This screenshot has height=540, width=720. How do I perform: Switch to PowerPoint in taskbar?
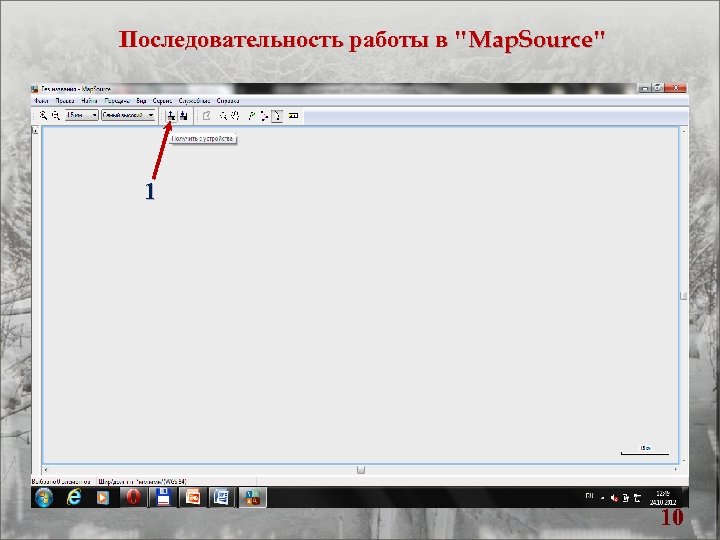[x=193, y=497]
